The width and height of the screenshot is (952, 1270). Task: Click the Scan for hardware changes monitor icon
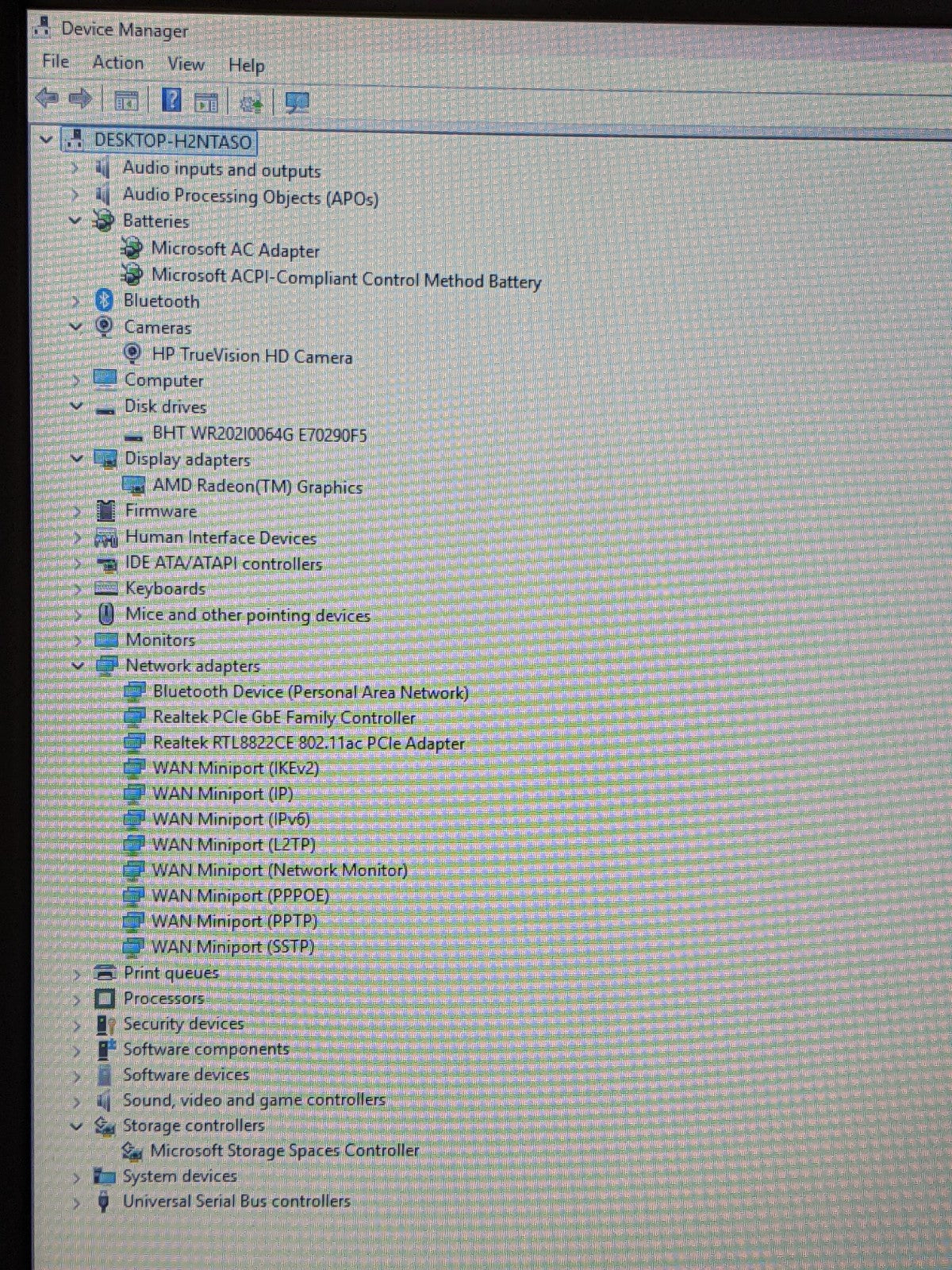(x=297, y=102)
